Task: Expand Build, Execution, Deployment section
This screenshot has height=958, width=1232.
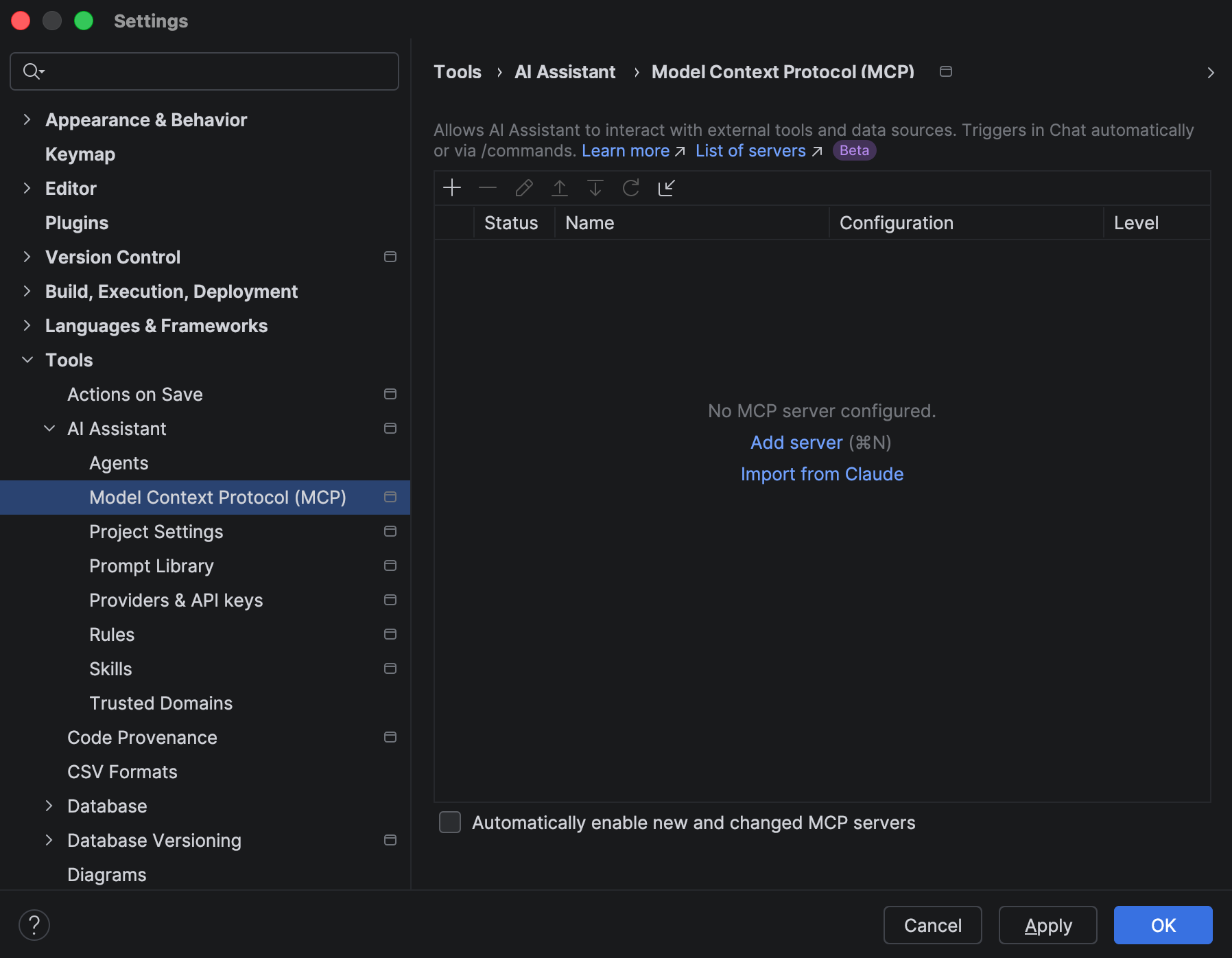Action: 27,291
